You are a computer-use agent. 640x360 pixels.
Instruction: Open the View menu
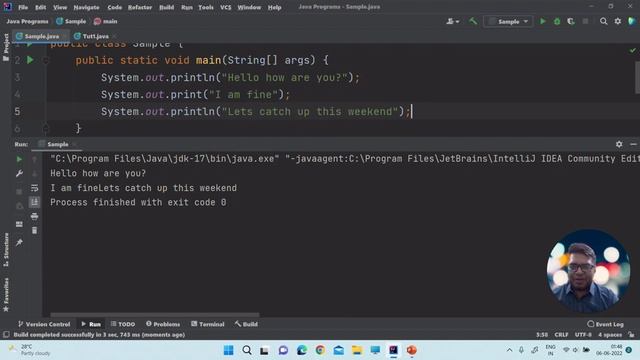60,7
